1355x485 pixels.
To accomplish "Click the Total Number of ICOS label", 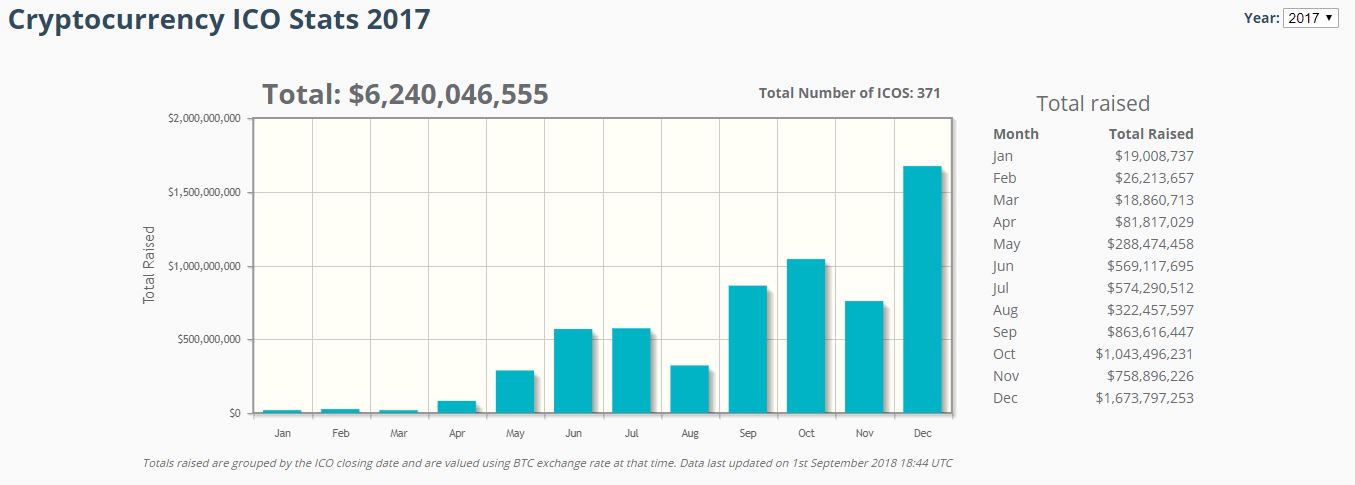I will pos(850,93).
